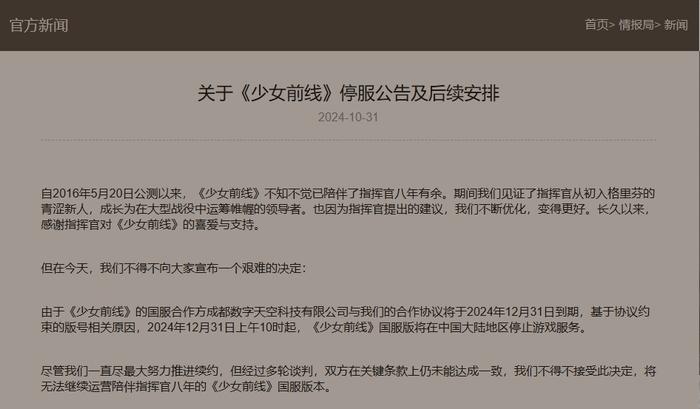Click the page scrollbar at the right edge

tap(699, 212)
